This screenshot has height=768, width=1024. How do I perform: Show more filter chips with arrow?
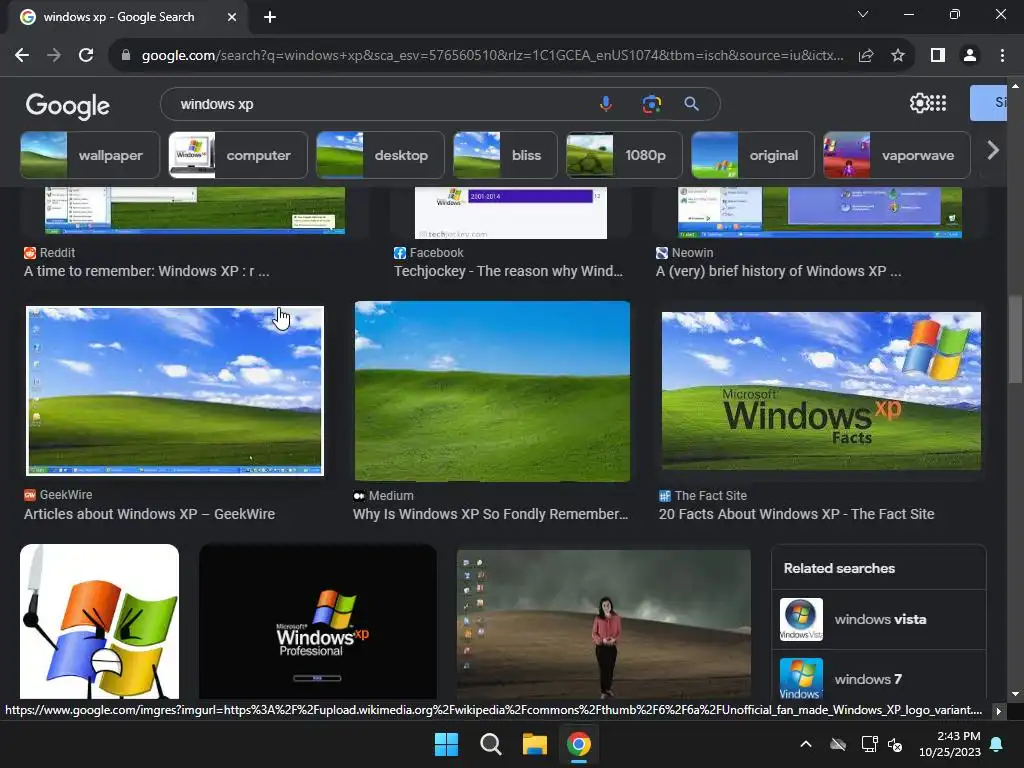tap(993, 151)
